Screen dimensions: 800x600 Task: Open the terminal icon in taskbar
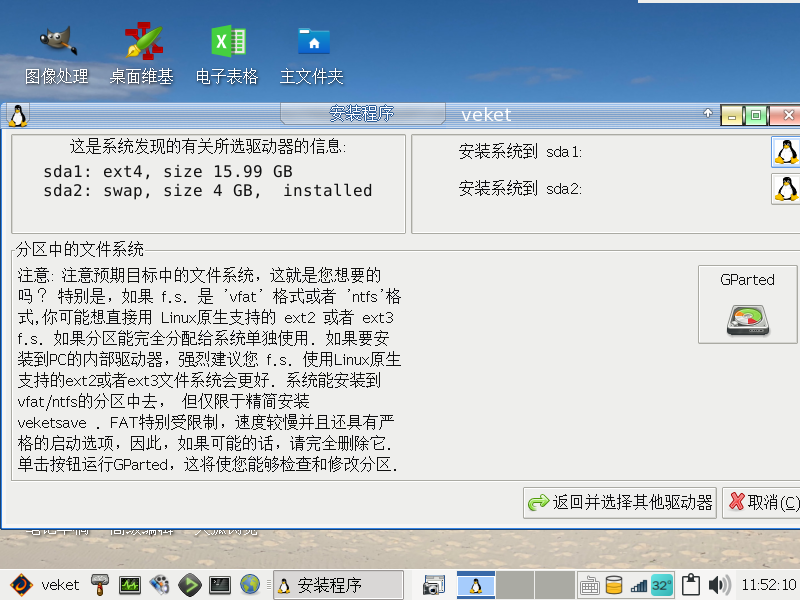point(220,585)
